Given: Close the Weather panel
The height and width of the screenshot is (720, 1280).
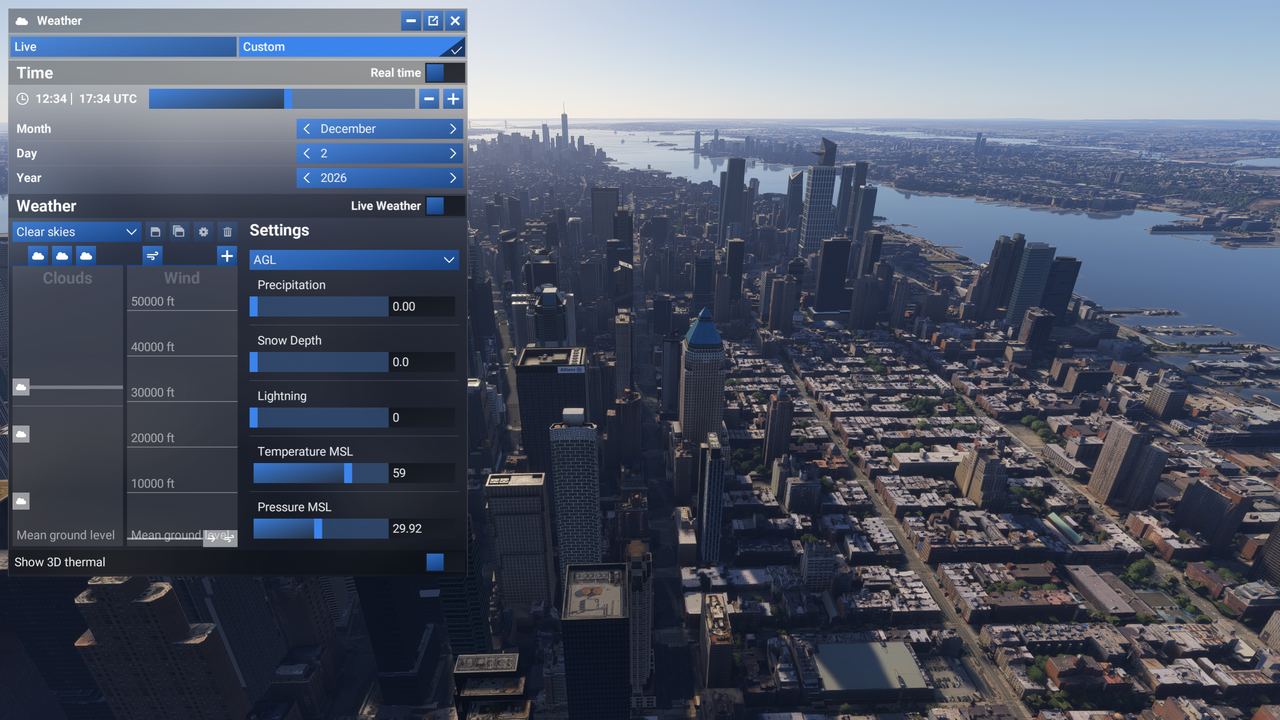Looking at the screenshot, I should (x=455, y=21).
